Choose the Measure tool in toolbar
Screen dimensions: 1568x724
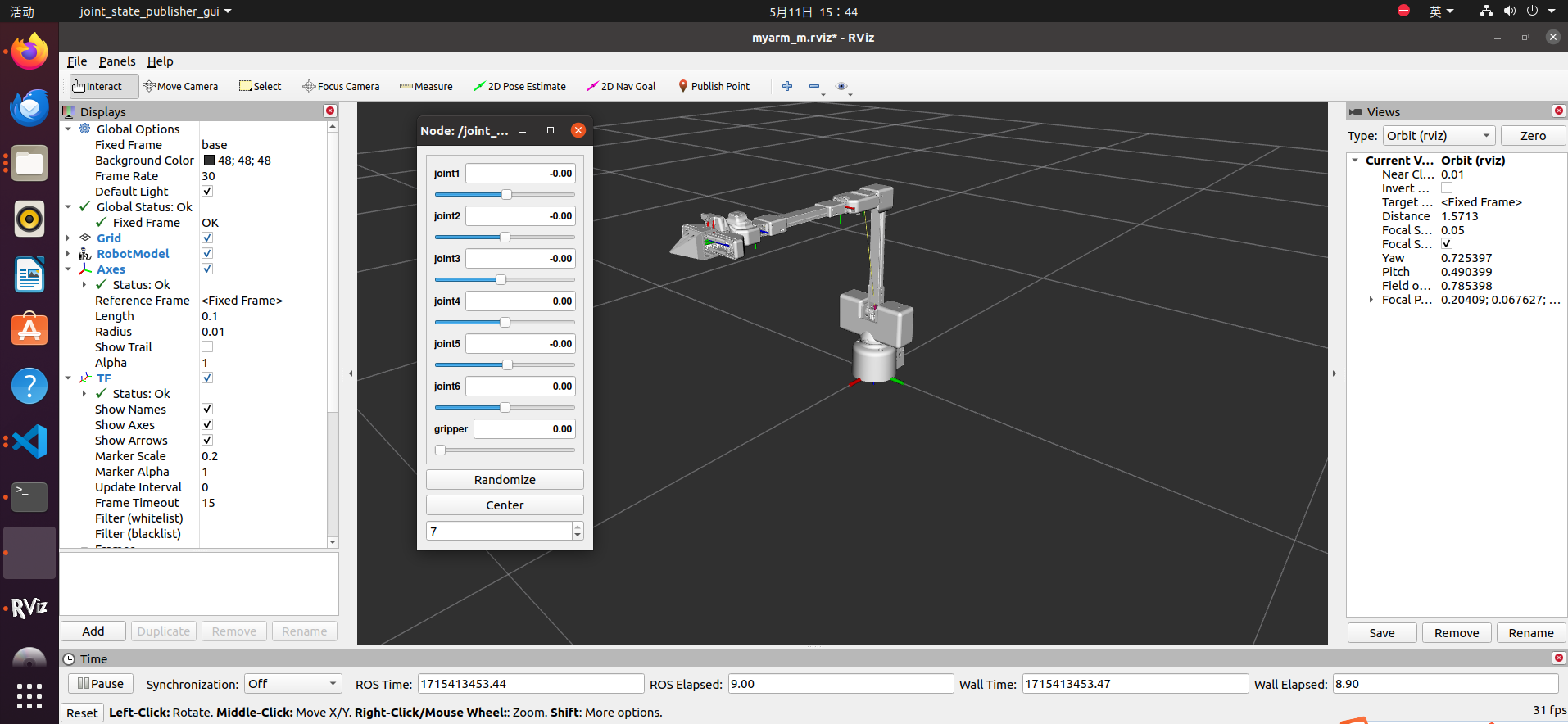426,86
